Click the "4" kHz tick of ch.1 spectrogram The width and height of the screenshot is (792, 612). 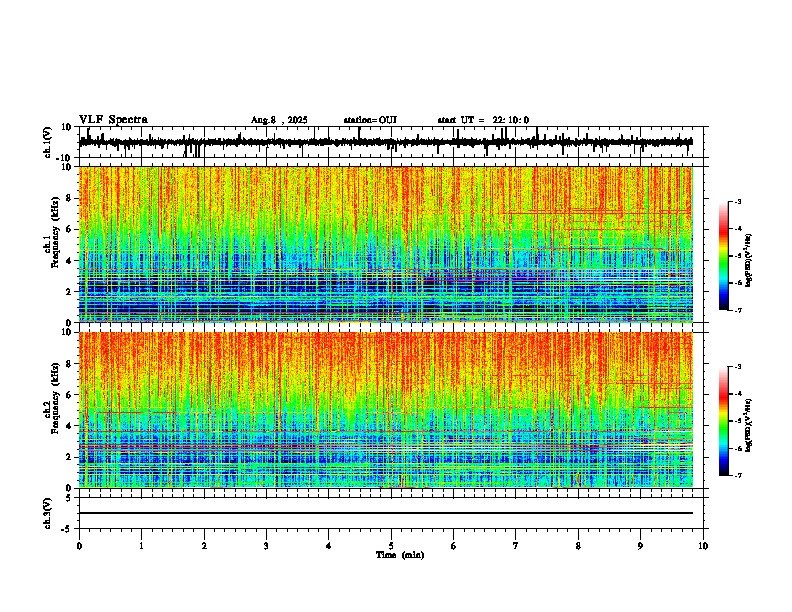[x=70, y=261]
